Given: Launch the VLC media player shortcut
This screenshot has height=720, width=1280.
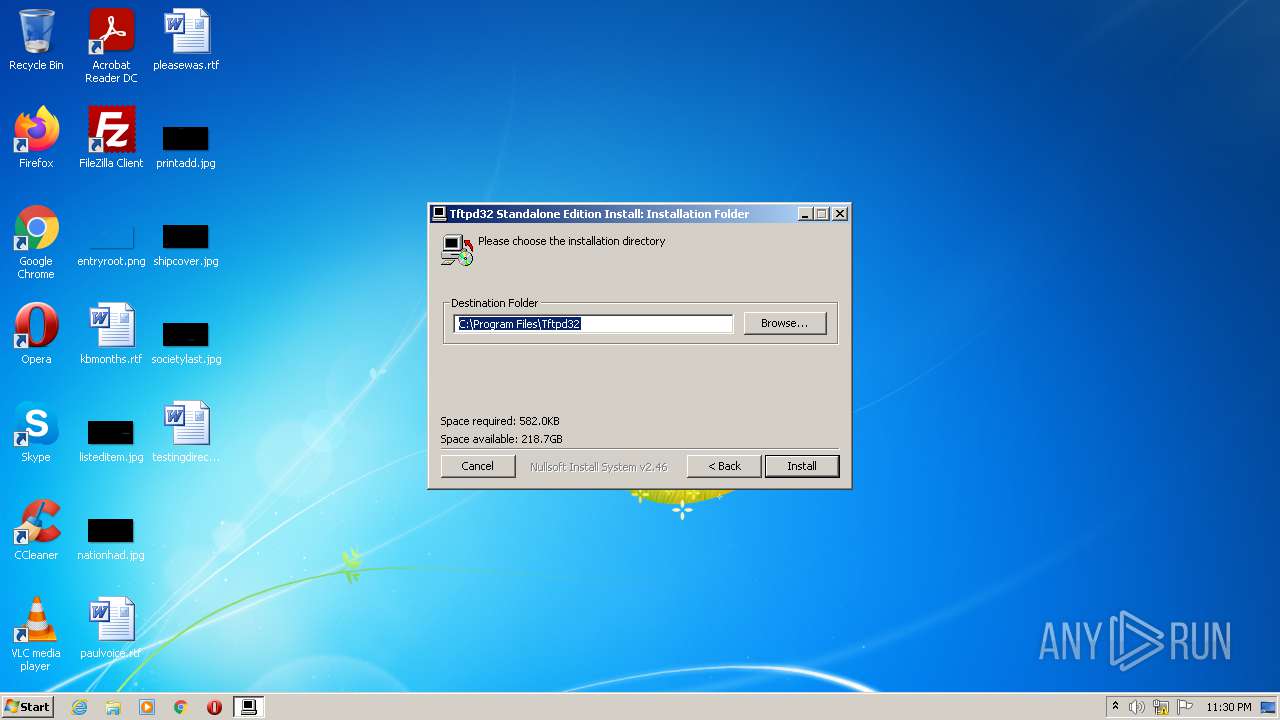Looking at the screenshot, I should 36,634.
